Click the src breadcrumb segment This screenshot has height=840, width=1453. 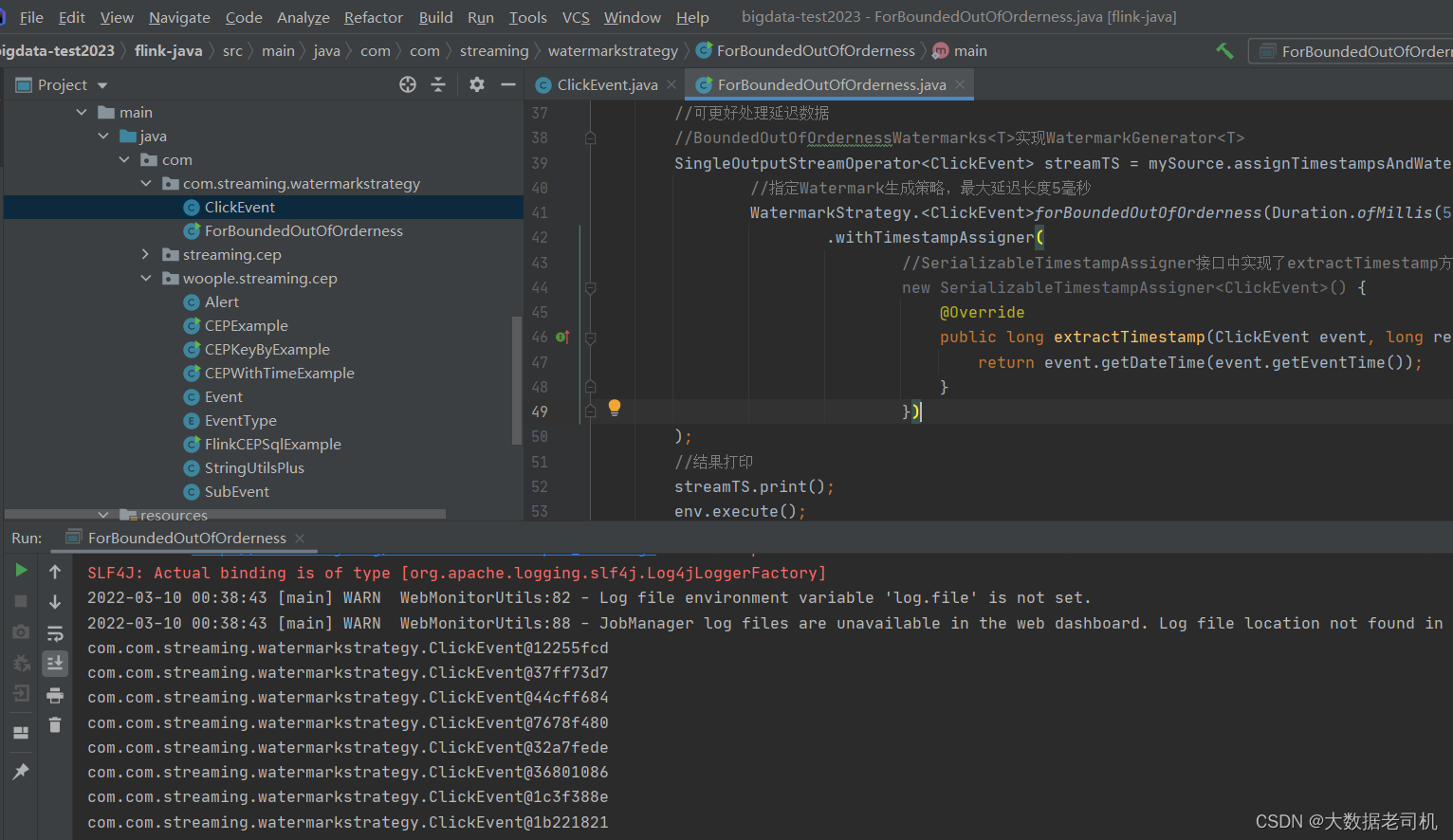pos(232,50)
